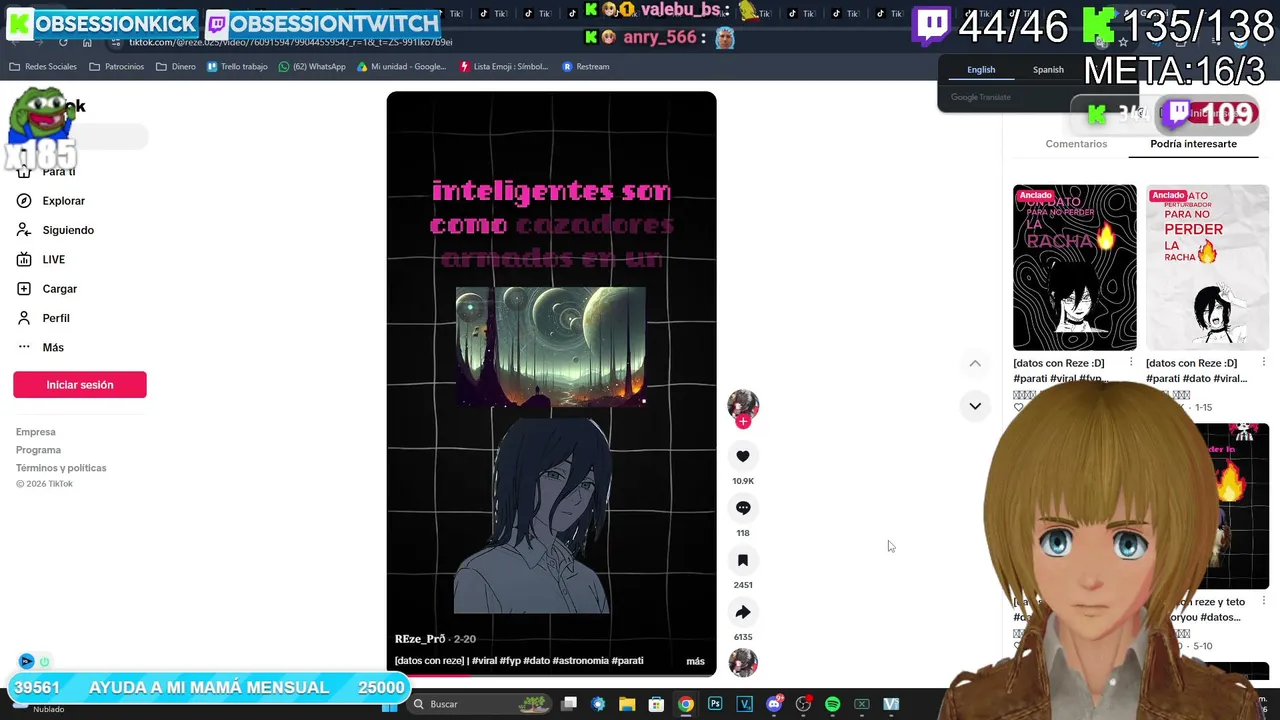Open the comments speech bubble icon
Viewport: 1280px width, 720px height.
[x=743, y=508]
